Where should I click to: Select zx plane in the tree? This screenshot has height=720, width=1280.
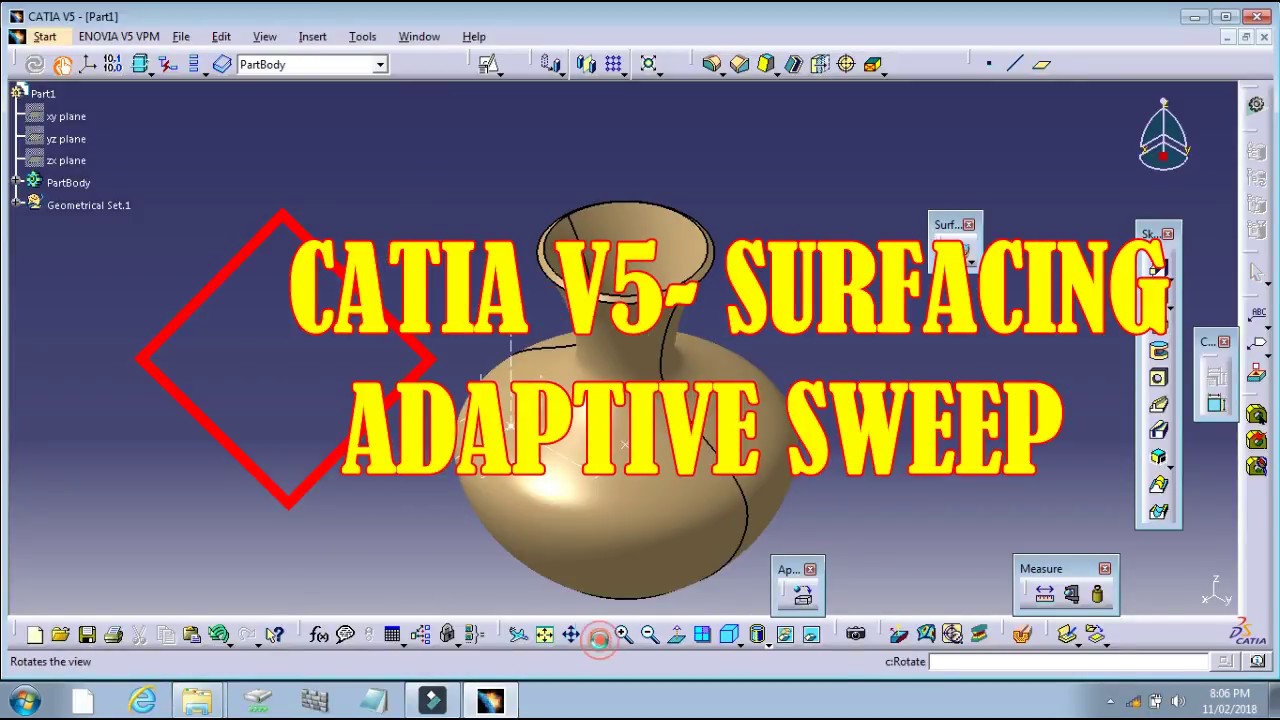(x=66, y=161)
